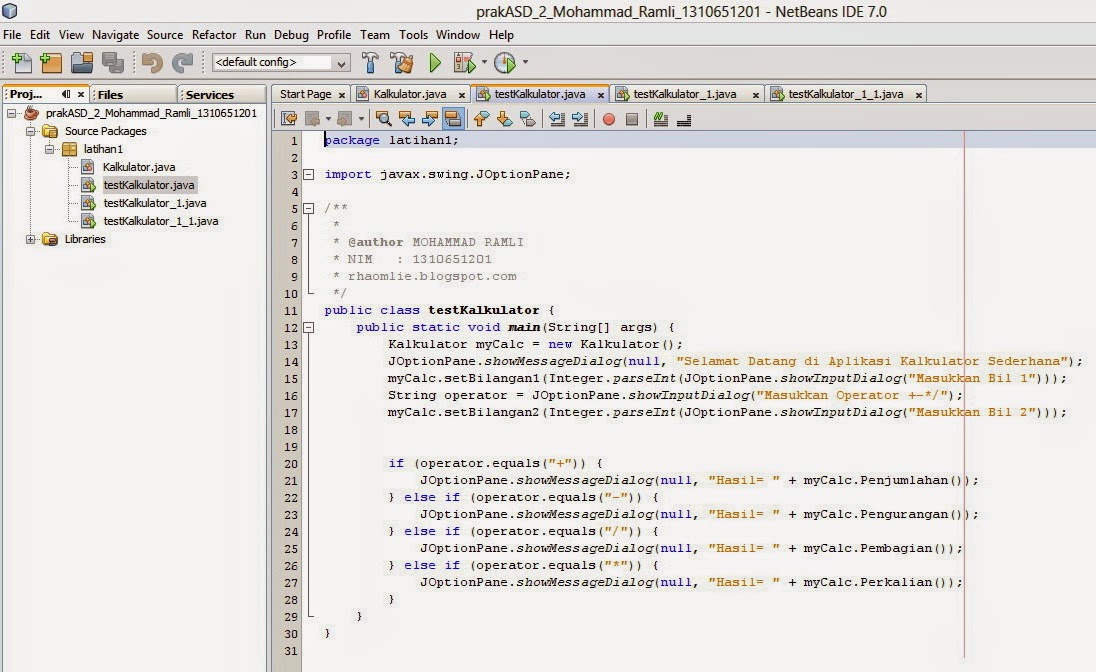The height and width of the screenshot is (672, 1096).
Task: Build the project with the hammer icon
Action: (x=370, y=62)
